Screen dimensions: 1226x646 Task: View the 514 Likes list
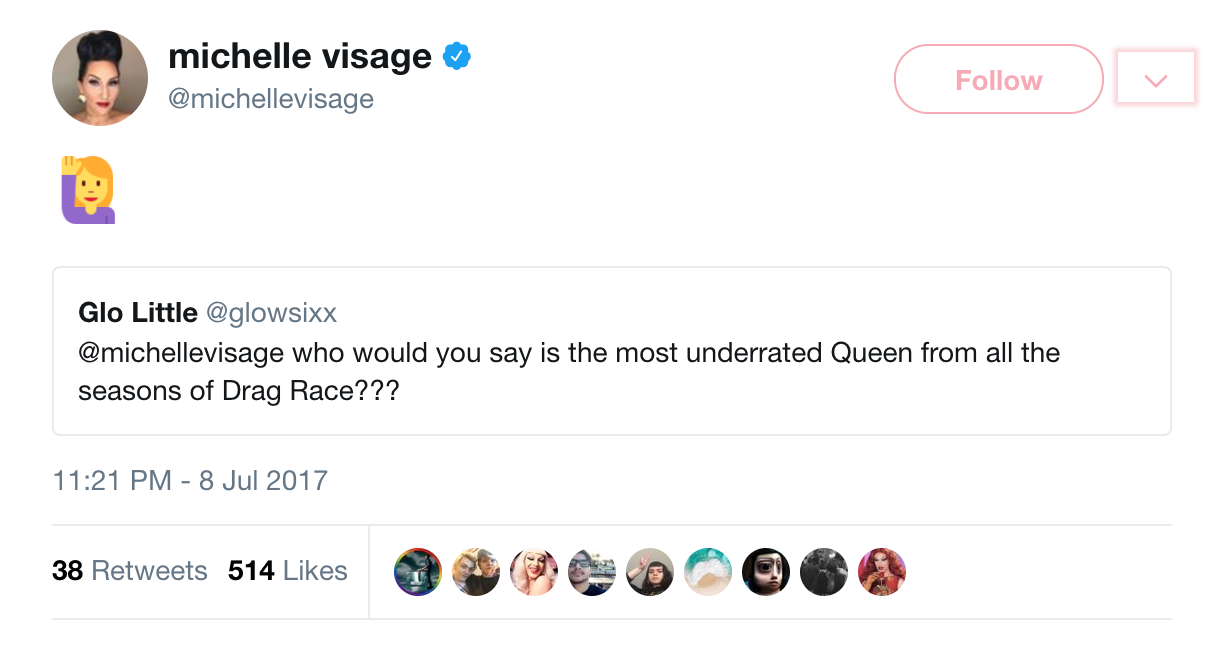coord(288,571)
